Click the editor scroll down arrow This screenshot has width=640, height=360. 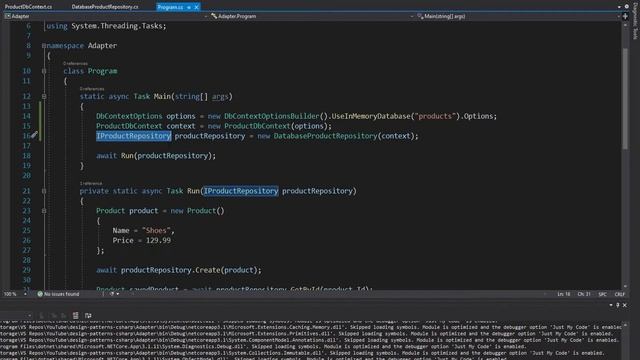625,287
